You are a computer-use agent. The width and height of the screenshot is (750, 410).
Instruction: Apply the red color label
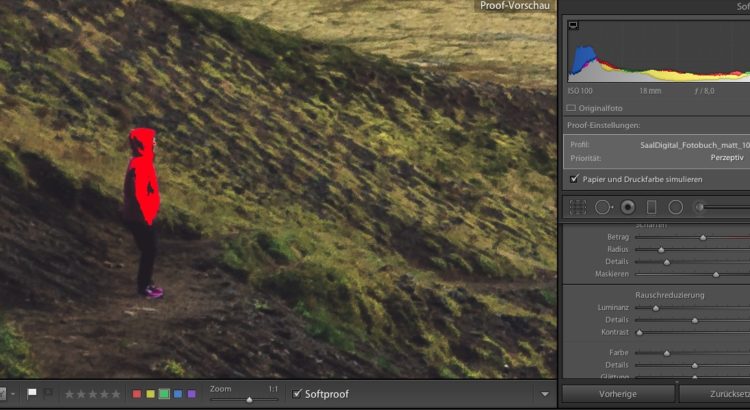(x=137, y=394)
